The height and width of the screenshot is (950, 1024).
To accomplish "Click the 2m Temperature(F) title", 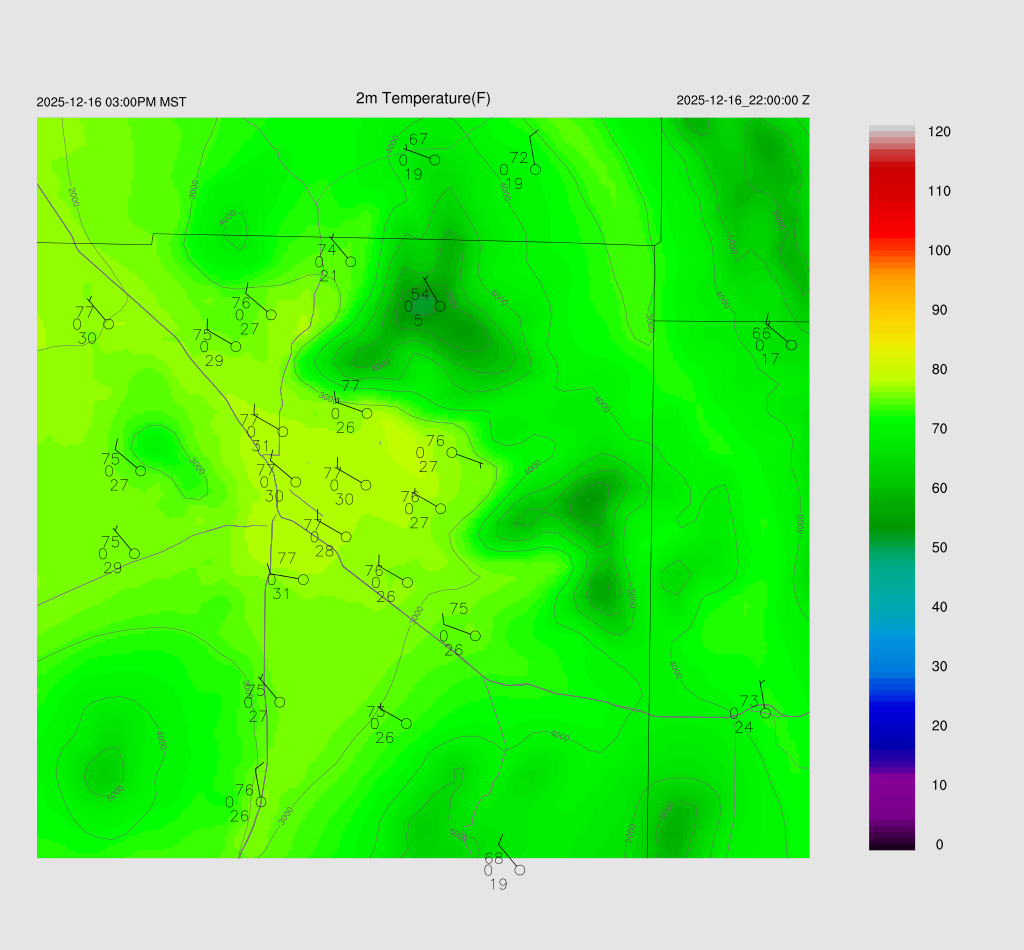I will click(x=423, y=98).
